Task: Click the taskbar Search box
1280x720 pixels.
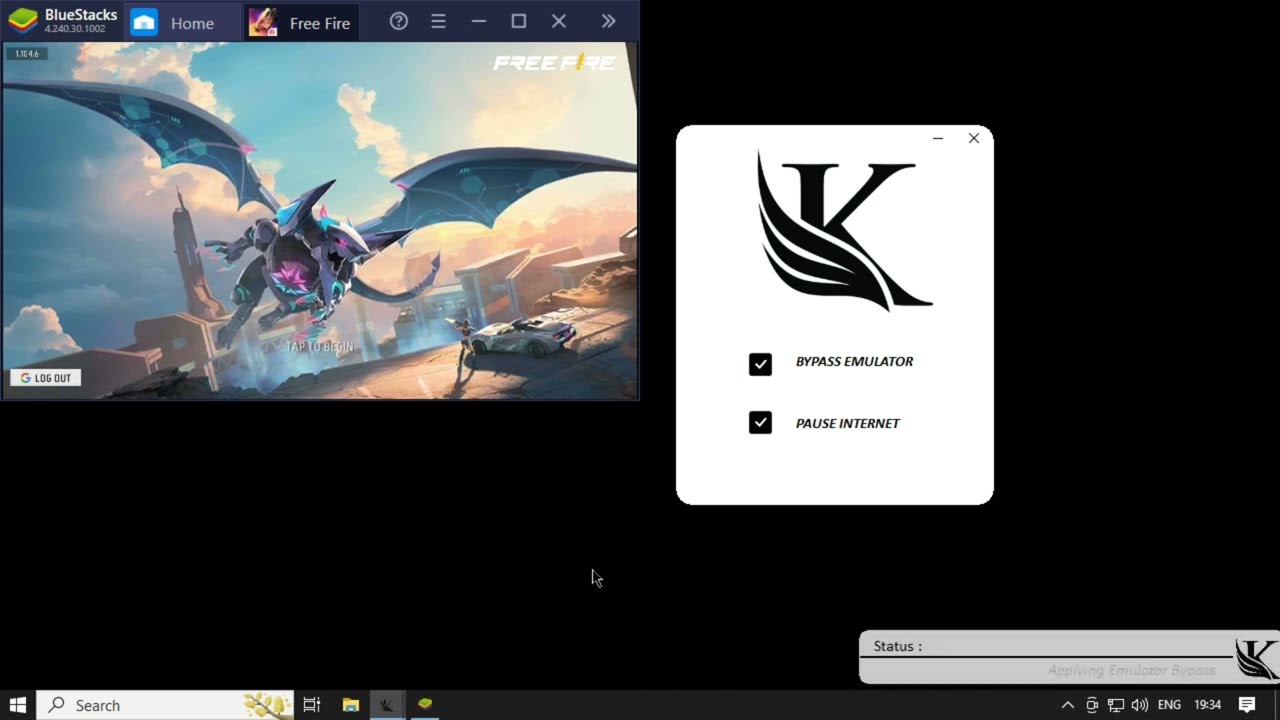Action: 165,705
